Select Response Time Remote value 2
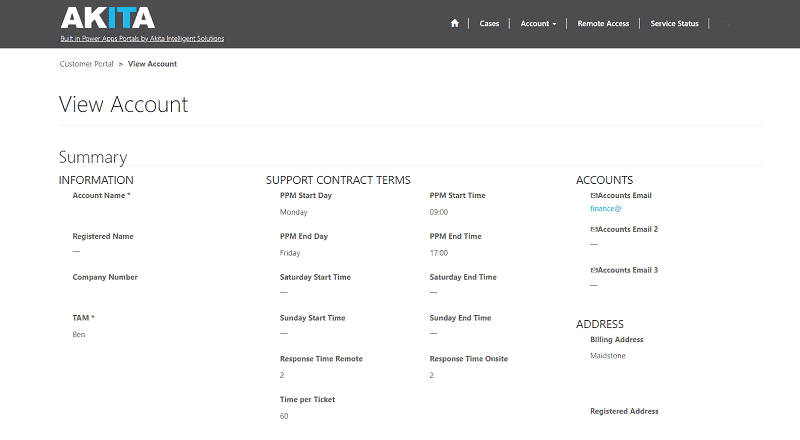Image resolution: width=800 pixels, height=440 pixels. (282, 375)
